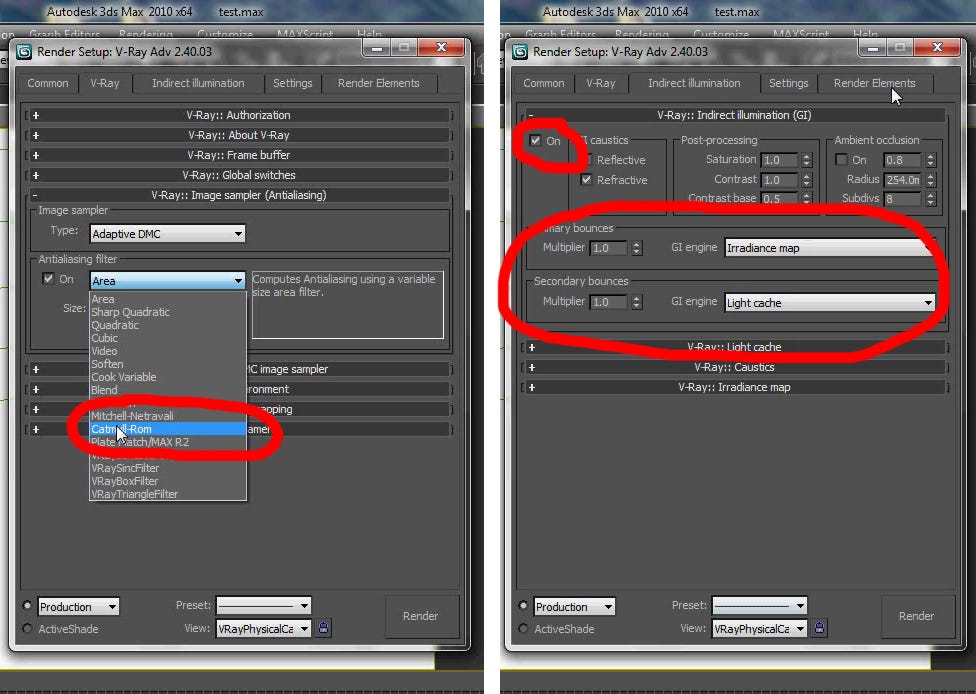
Task: Expand the V-Ray:: Global switches rollout
Action: coord(238,175)
